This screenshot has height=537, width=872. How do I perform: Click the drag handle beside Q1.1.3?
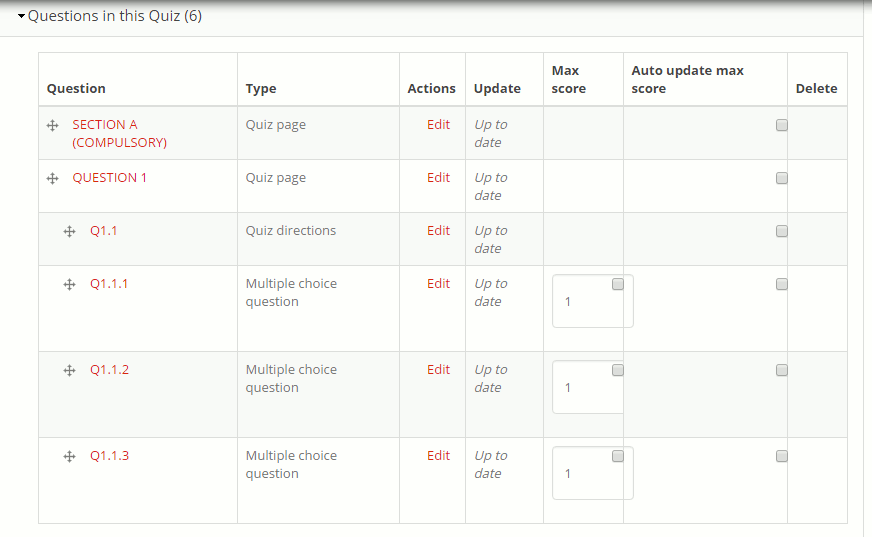(69, 456)
